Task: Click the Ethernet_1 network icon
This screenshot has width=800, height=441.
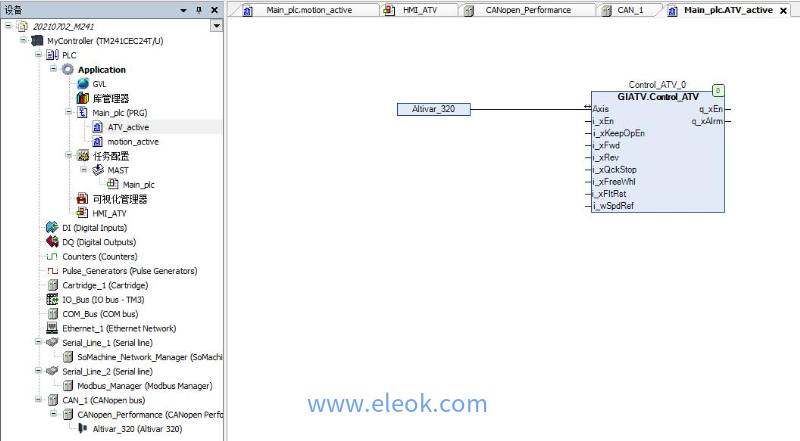Action: (x=52, y=328)
